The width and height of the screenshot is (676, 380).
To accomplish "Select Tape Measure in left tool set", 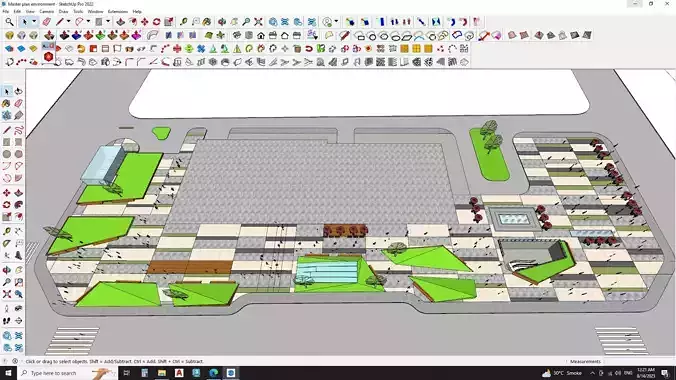I will [x=7, y=232].
